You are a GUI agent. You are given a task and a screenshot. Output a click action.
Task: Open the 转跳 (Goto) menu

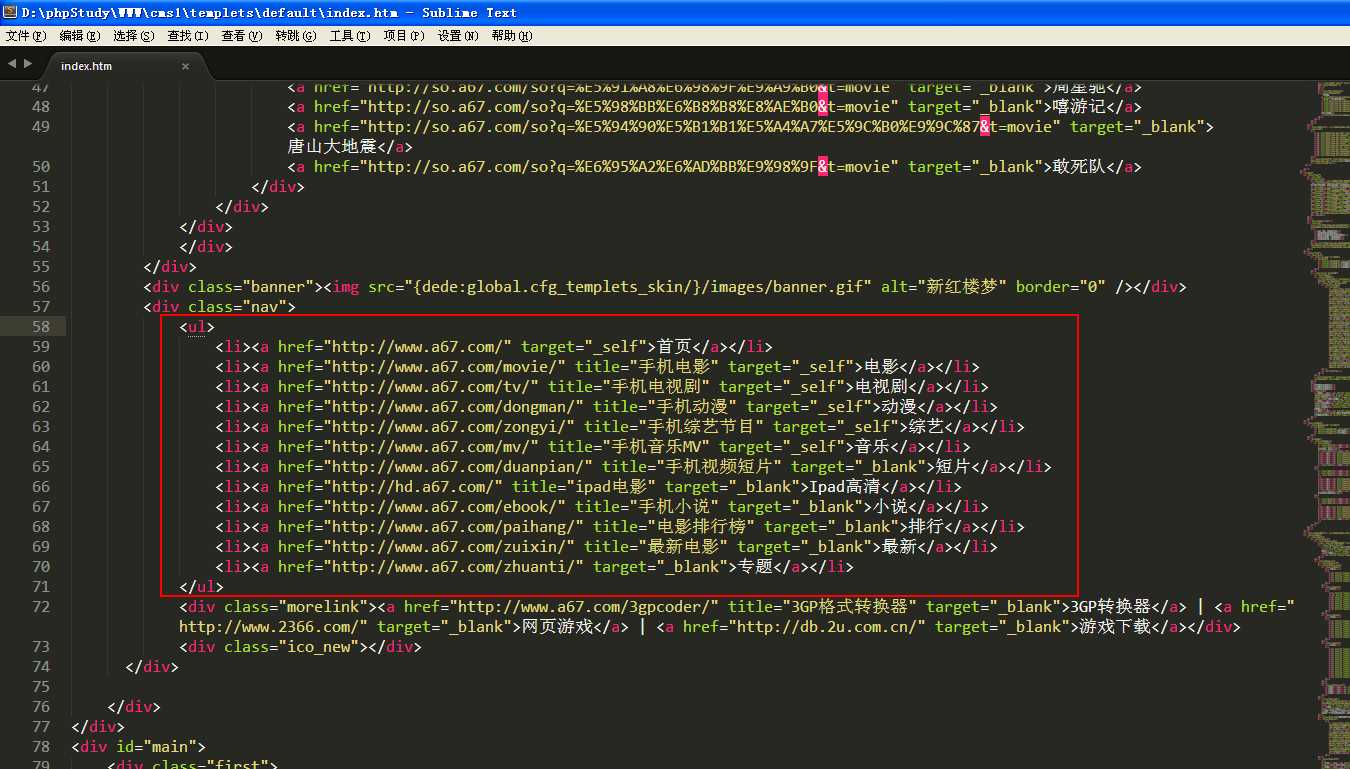[296, 36]
